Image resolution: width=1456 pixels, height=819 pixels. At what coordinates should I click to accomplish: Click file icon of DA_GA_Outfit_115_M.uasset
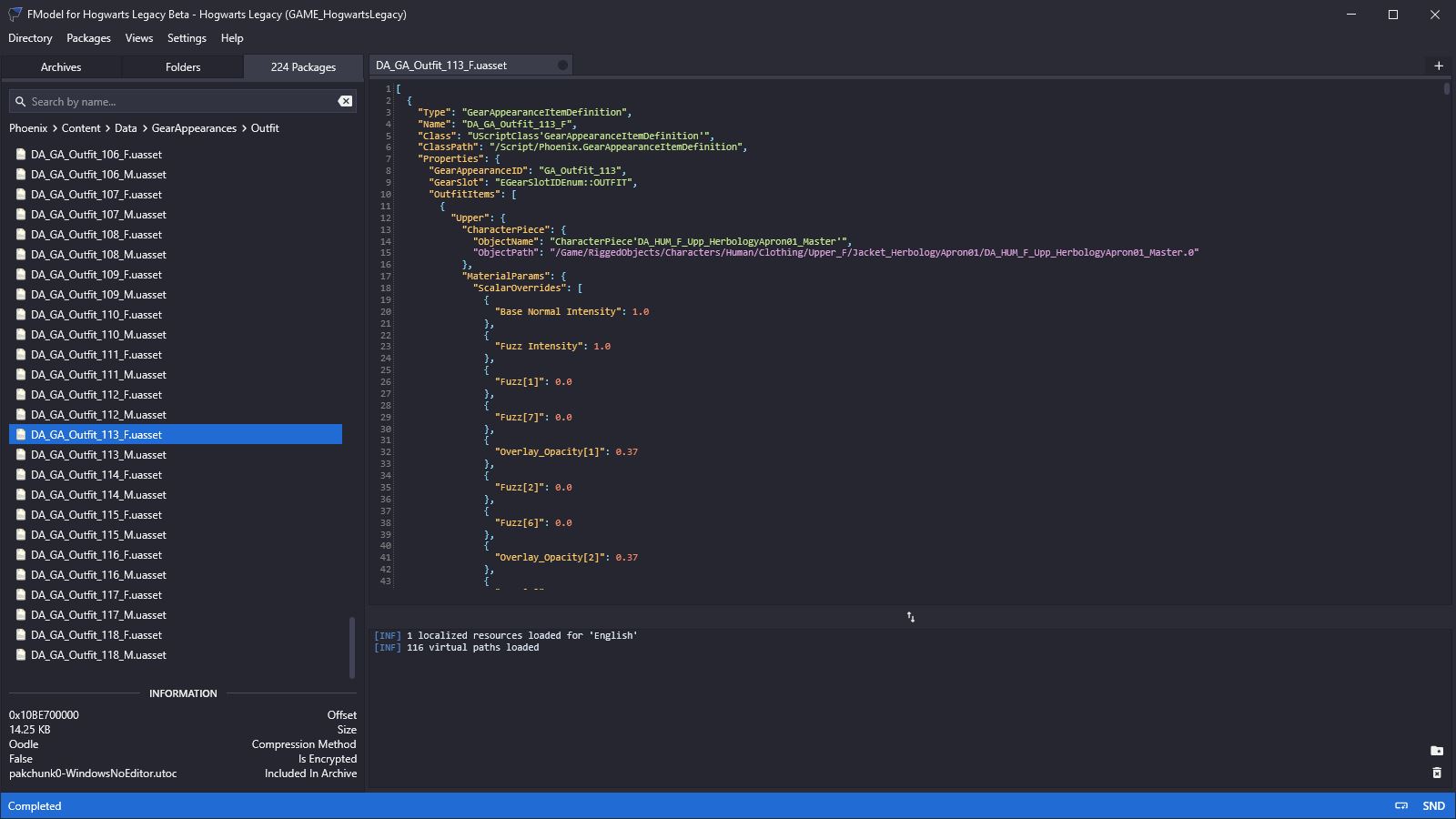(x=21, y=535)
